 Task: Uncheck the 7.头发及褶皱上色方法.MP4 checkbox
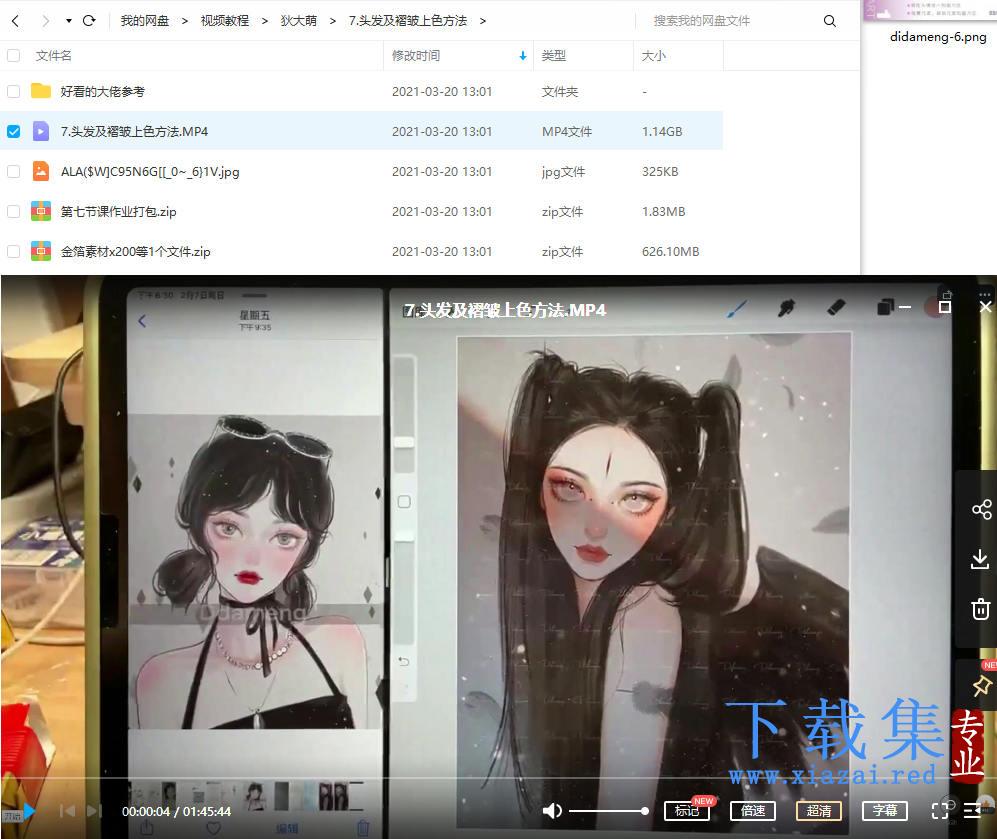click(13, 132)
